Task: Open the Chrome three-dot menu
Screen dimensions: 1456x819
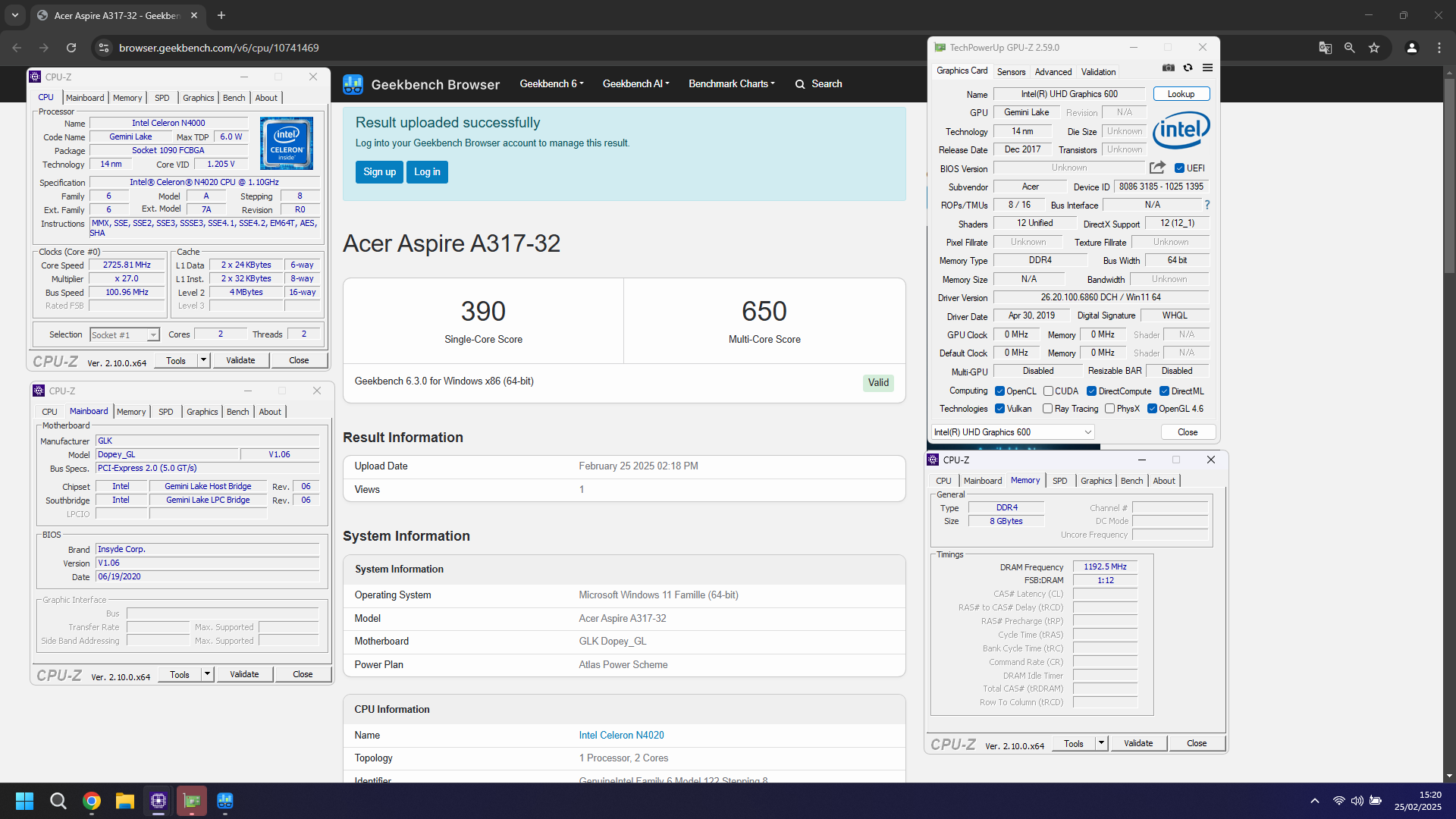Action: 1439,48
